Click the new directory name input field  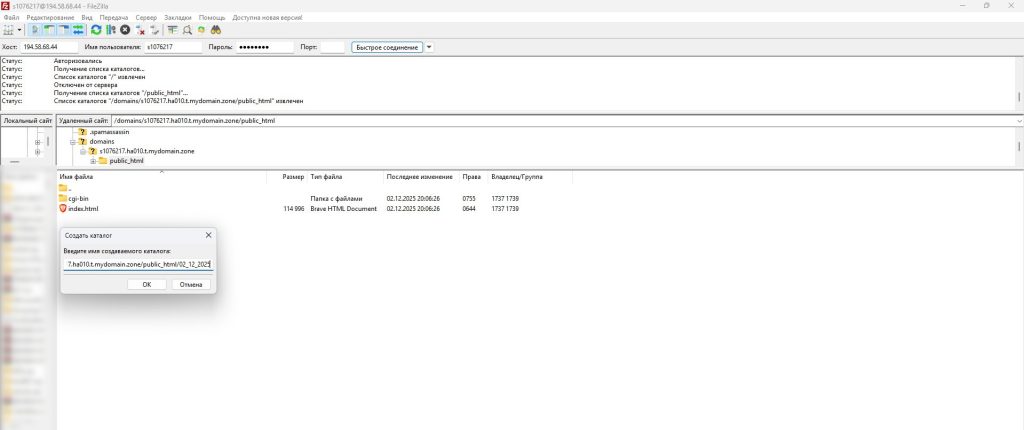click(138, 264)
